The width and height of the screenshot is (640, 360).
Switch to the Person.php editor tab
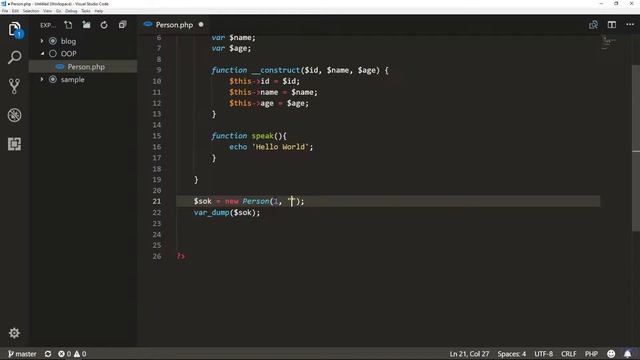[x=173, y=25]
